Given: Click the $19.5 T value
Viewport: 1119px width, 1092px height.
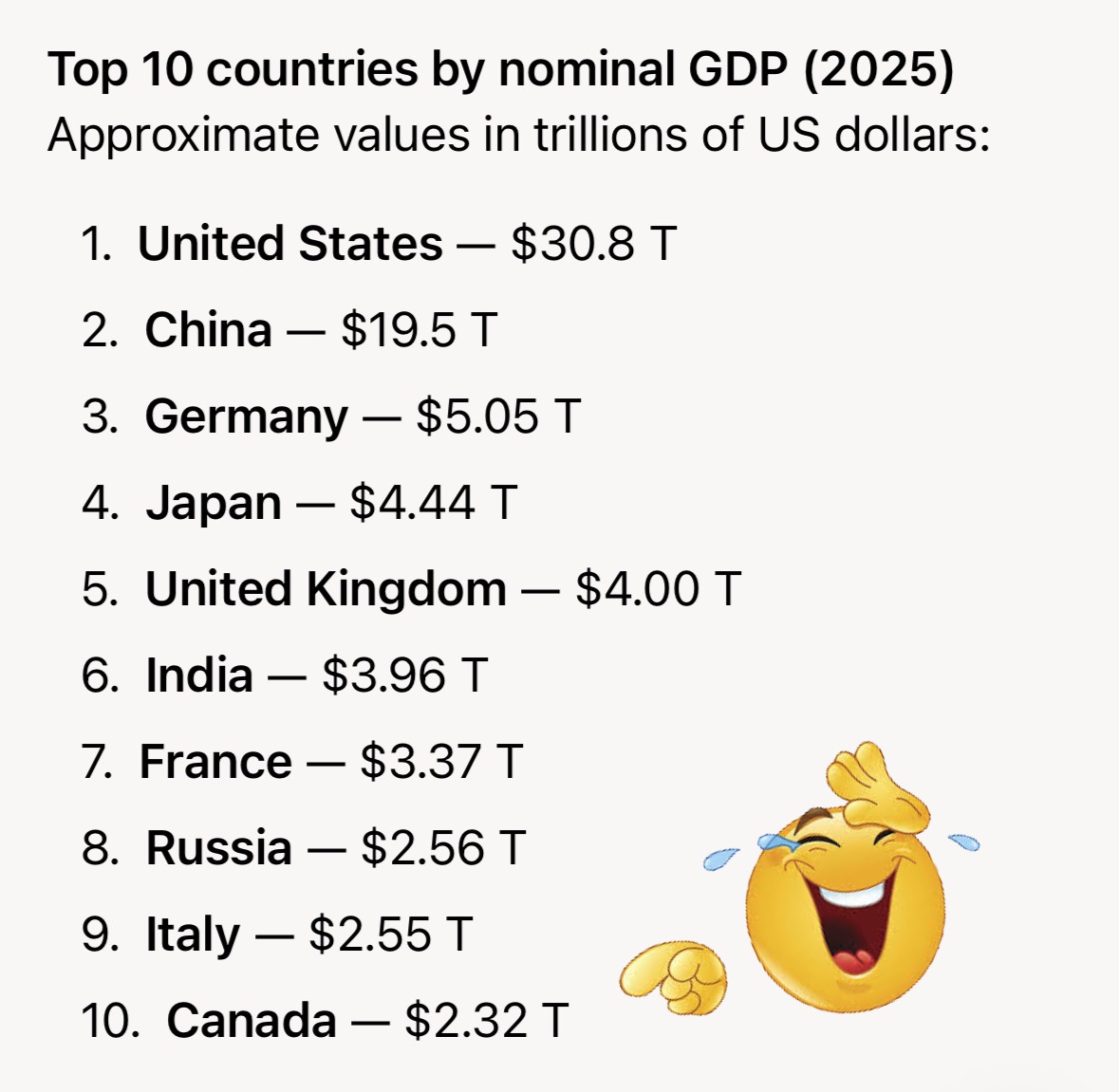Looking at the screenshot, I should tap(419, 330).
